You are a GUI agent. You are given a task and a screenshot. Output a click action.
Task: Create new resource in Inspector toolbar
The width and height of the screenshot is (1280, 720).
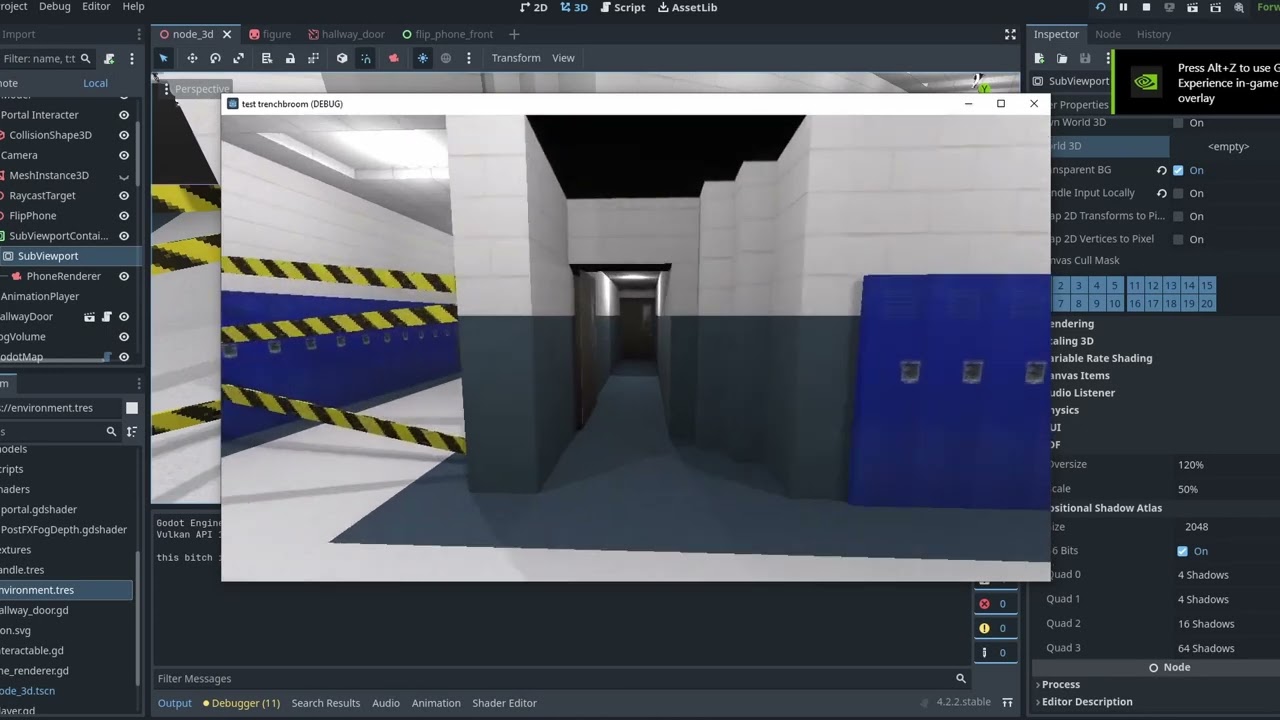coord(1039,59)
